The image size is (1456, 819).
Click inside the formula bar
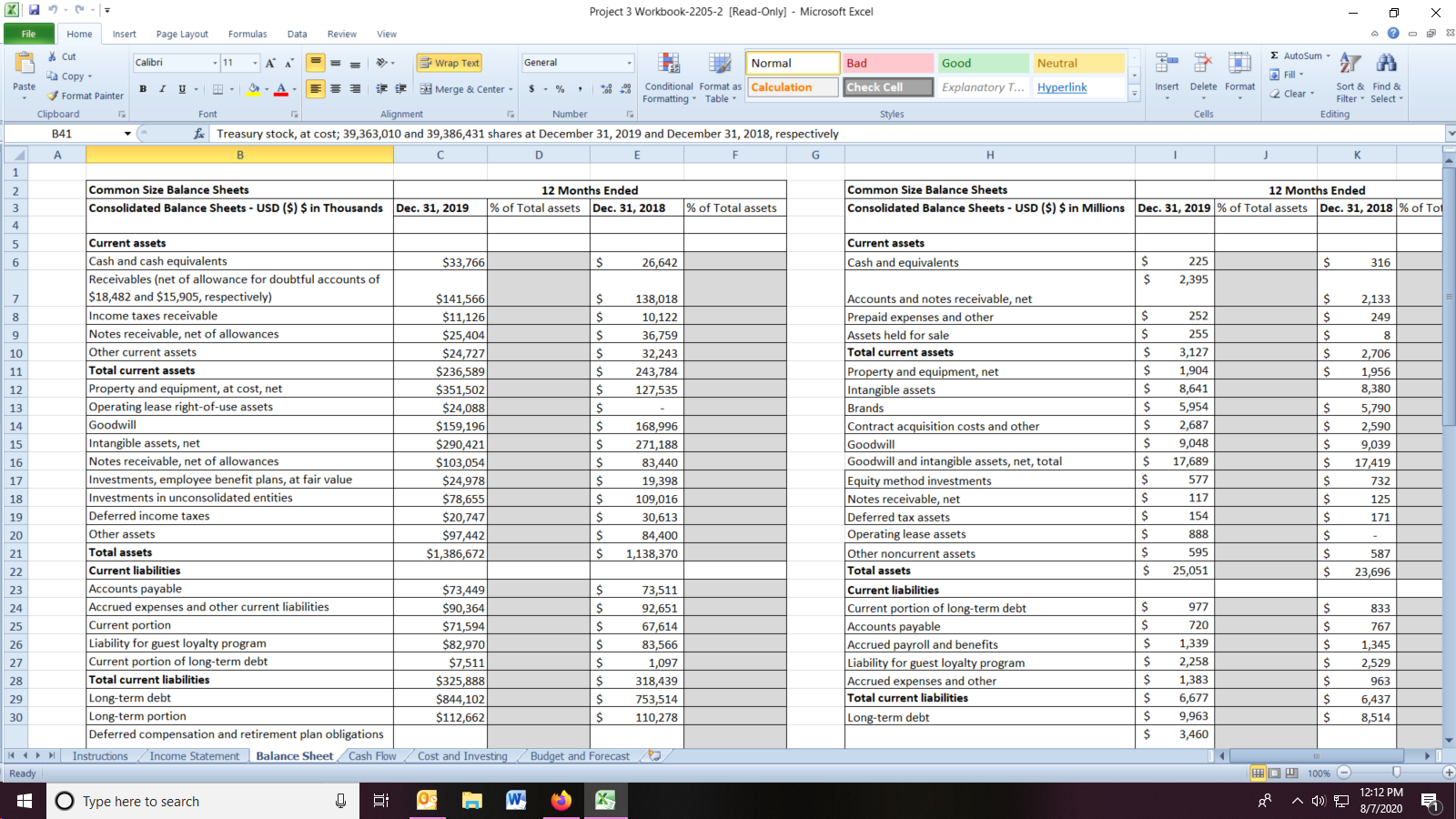[x=637, y=133]
